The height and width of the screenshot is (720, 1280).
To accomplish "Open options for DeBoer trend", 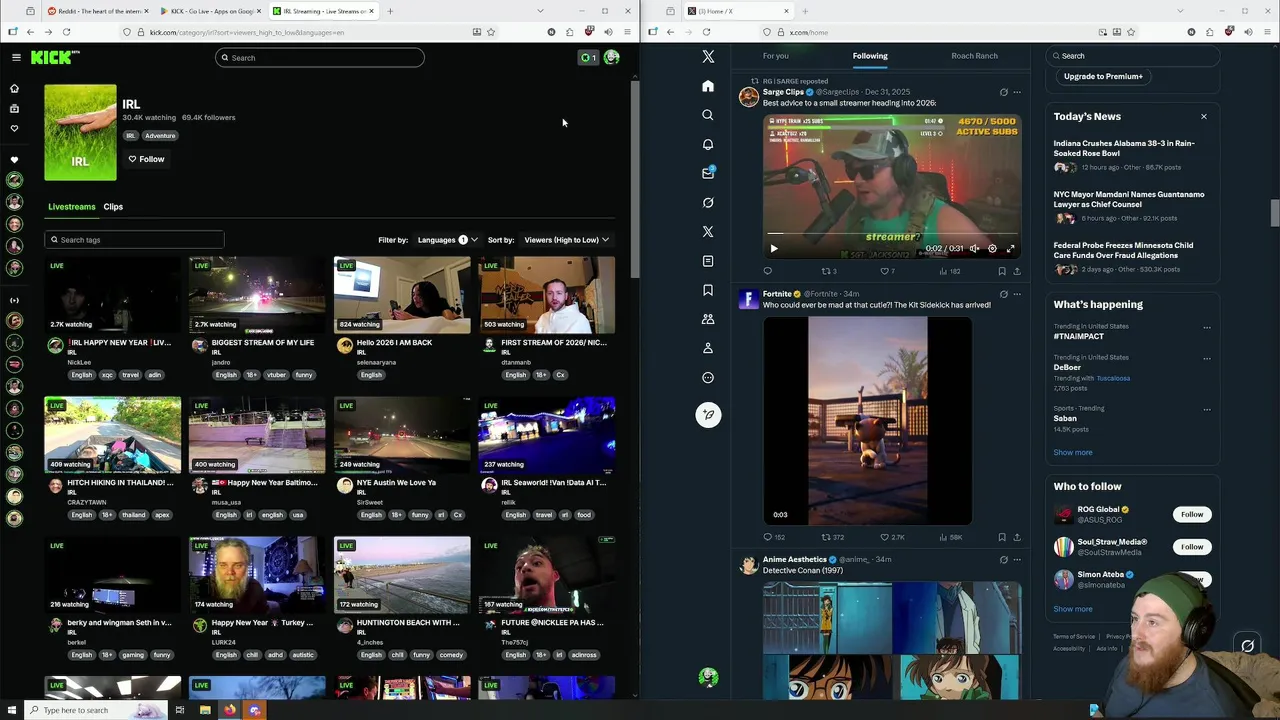I will [1207, 358].
